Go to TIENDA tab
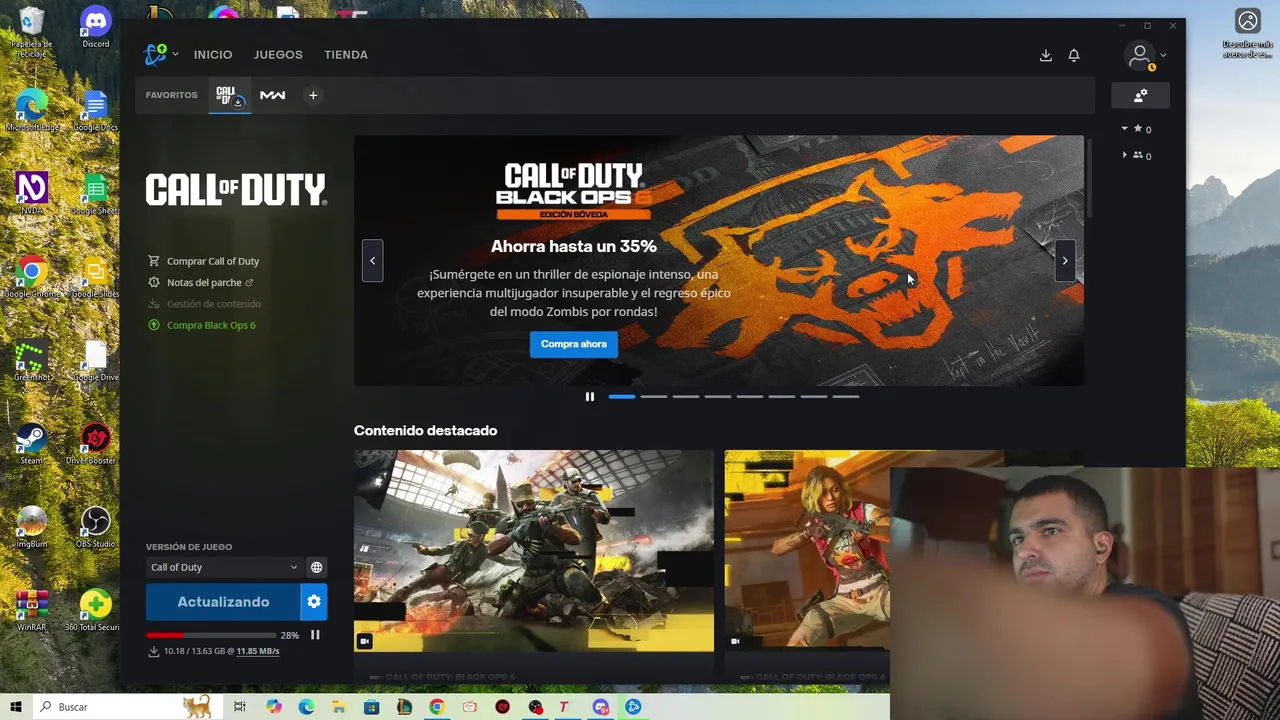The height and width of the screenshot is (720, 1280). tap(346, 55)
